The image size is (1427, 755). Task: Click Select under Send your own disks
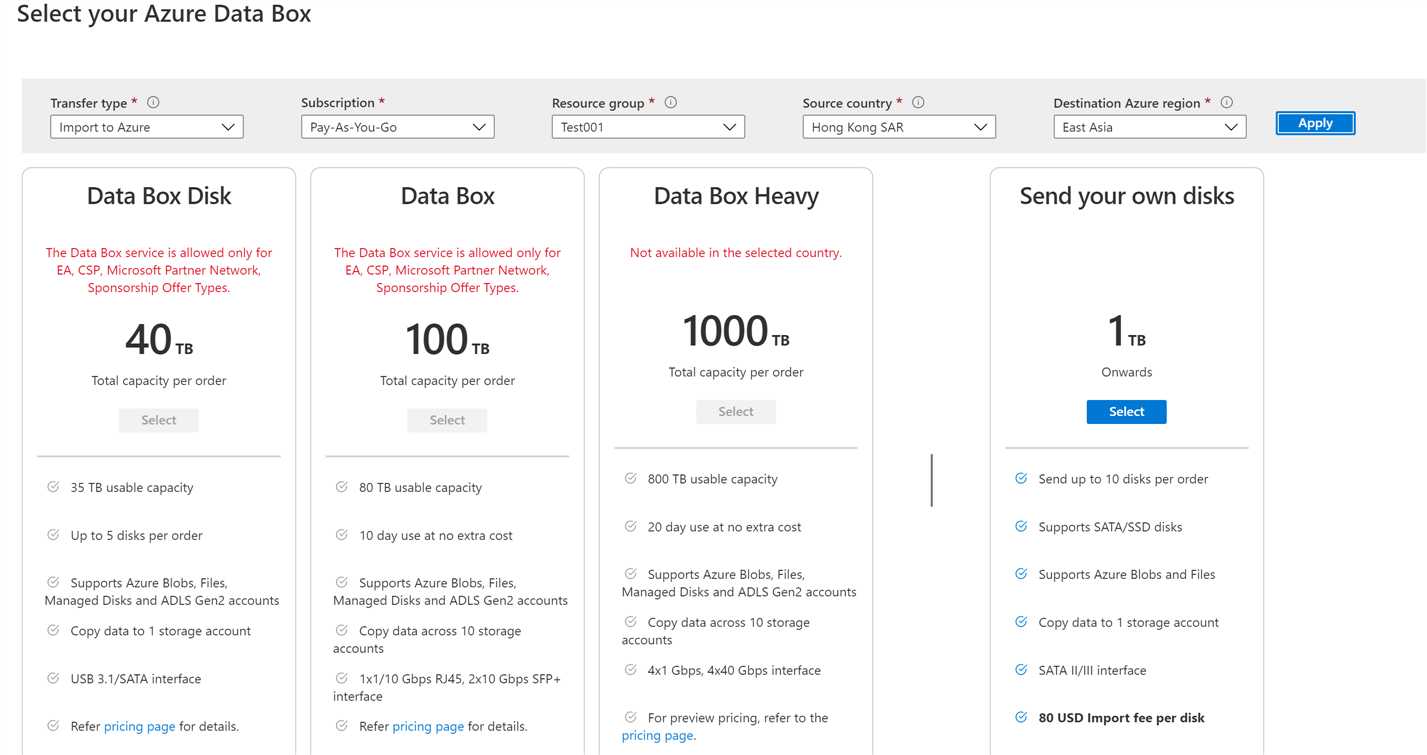point(1126,412)
